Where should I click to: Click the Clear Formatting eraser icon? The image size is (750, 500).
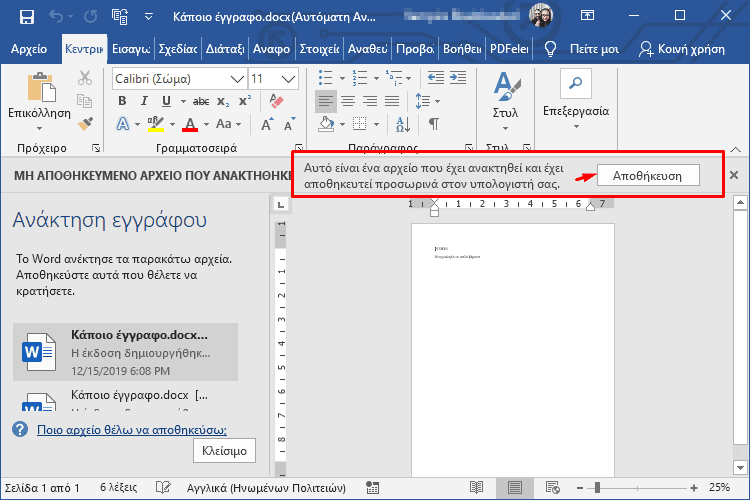pyautogui.click(x=276, y=101)
